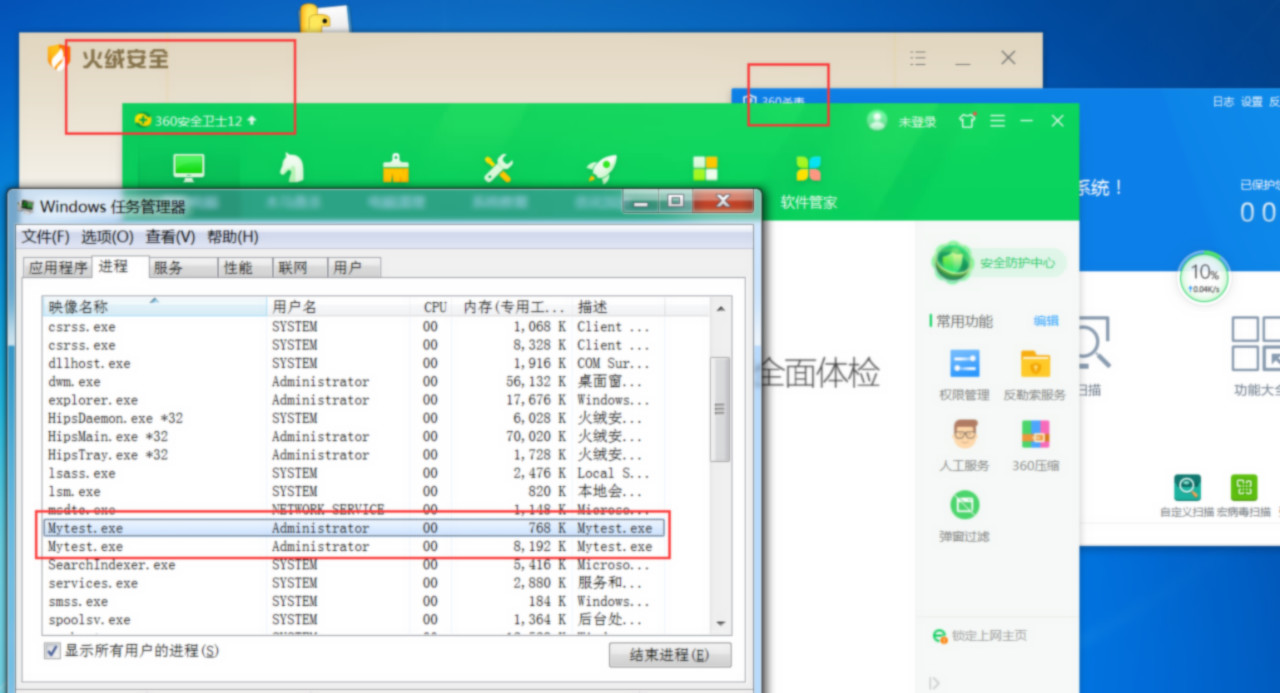
Task: Click the process list scrollbar thumb
Action: coord(720,409)
